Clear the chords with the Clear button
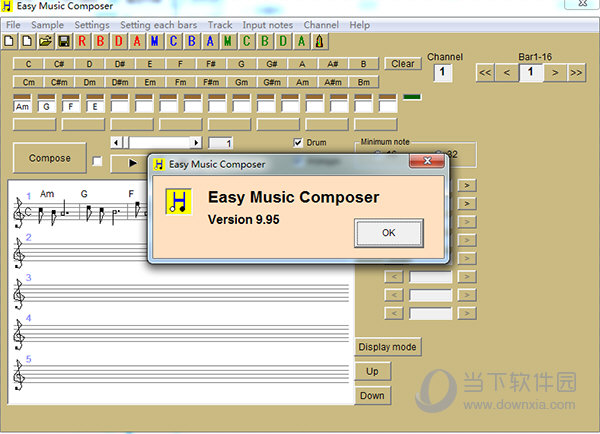 click(403, 64)
